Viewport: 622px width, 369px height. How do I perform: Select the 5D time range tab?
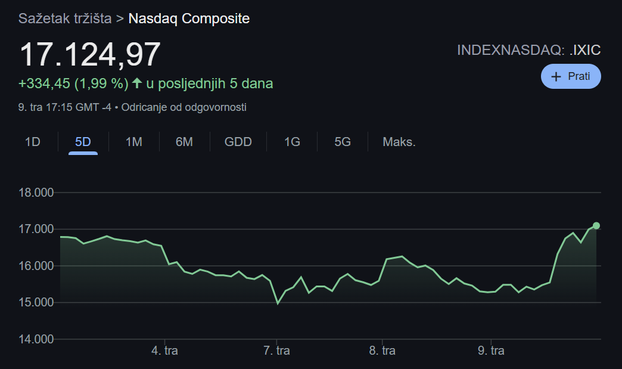[83, 142]
